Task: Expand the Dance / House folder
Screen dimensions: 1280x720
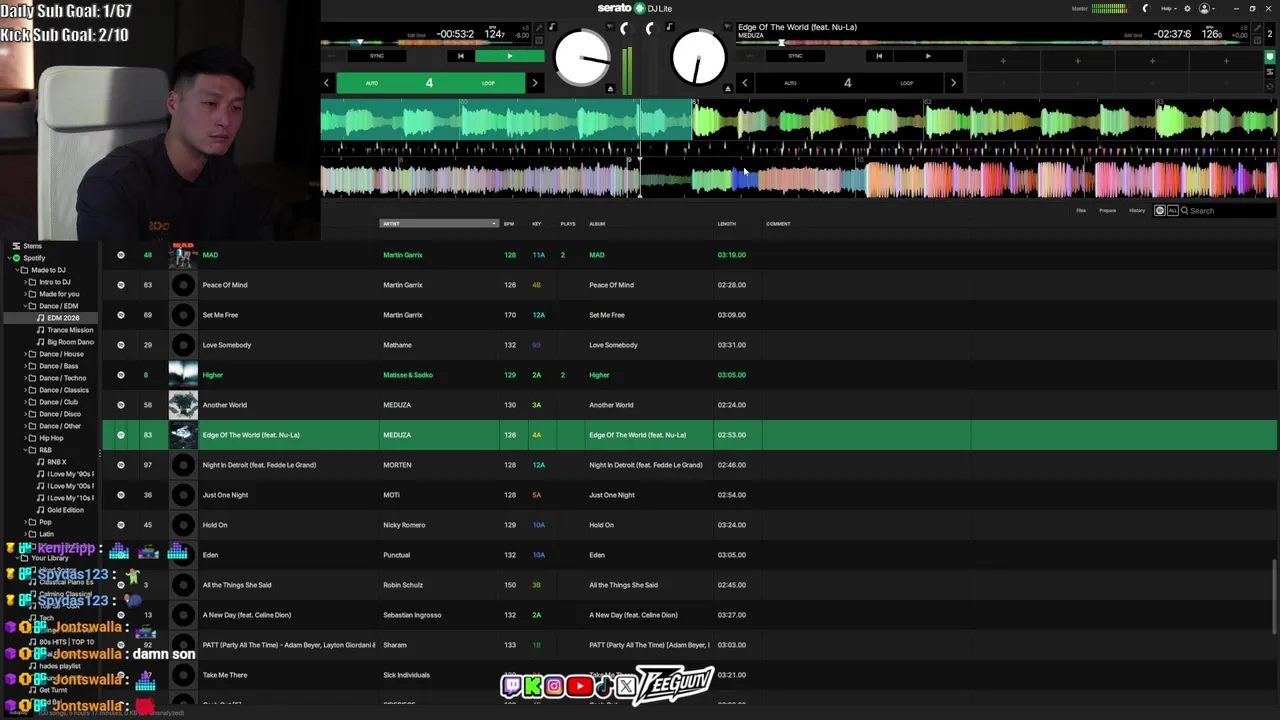Action: 24,354
